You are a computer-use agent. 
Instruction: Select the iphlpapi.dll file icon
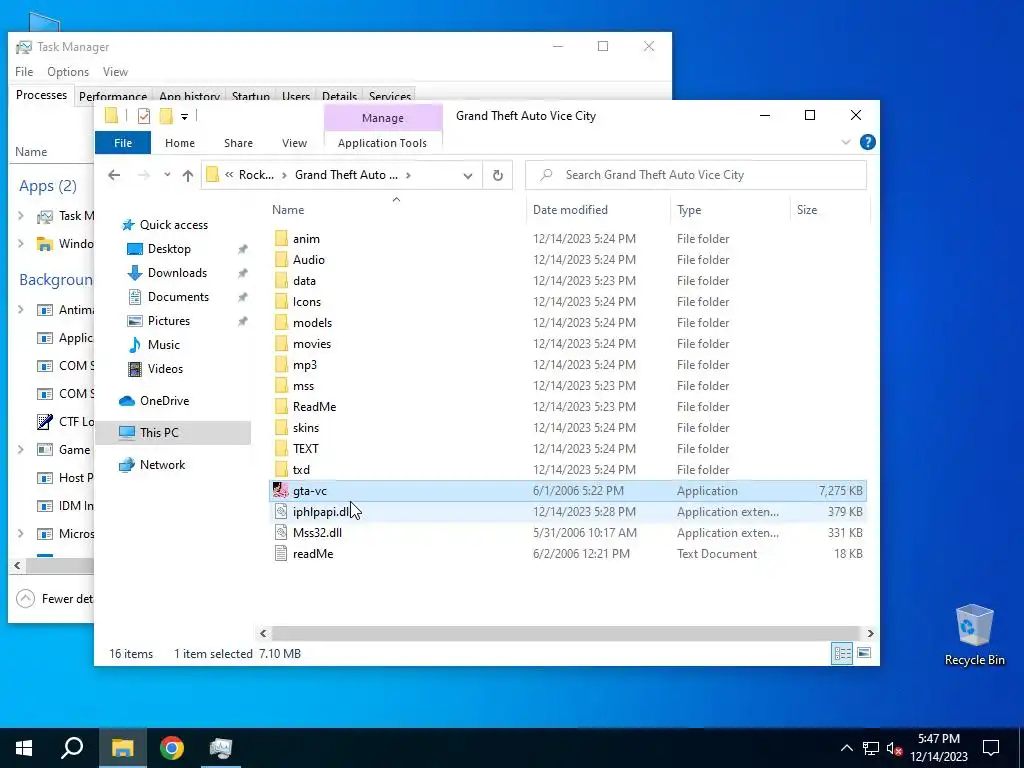[x=281, y=511]
